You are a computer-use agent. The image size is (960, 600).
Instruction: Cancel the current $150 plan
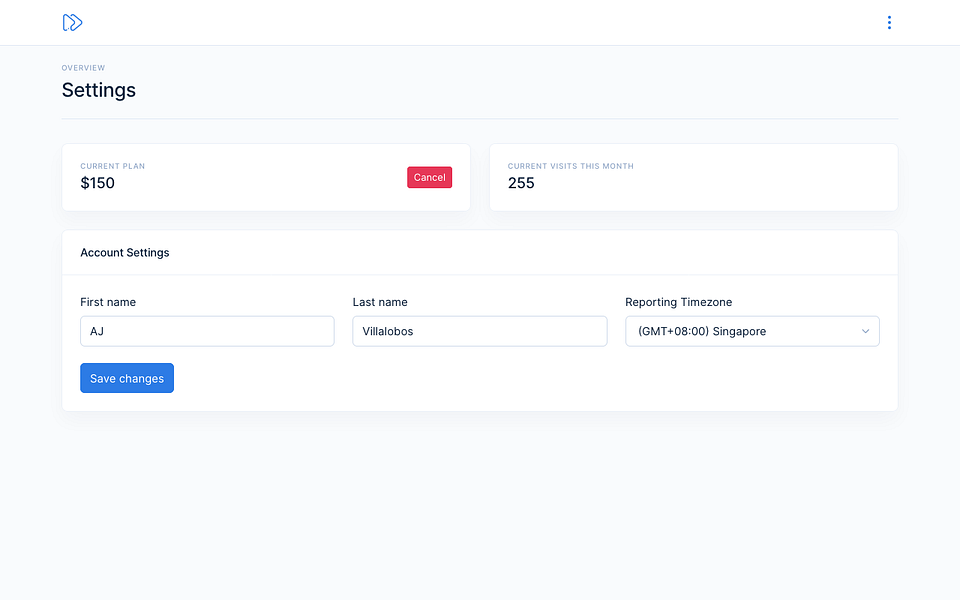pos(429,178)
